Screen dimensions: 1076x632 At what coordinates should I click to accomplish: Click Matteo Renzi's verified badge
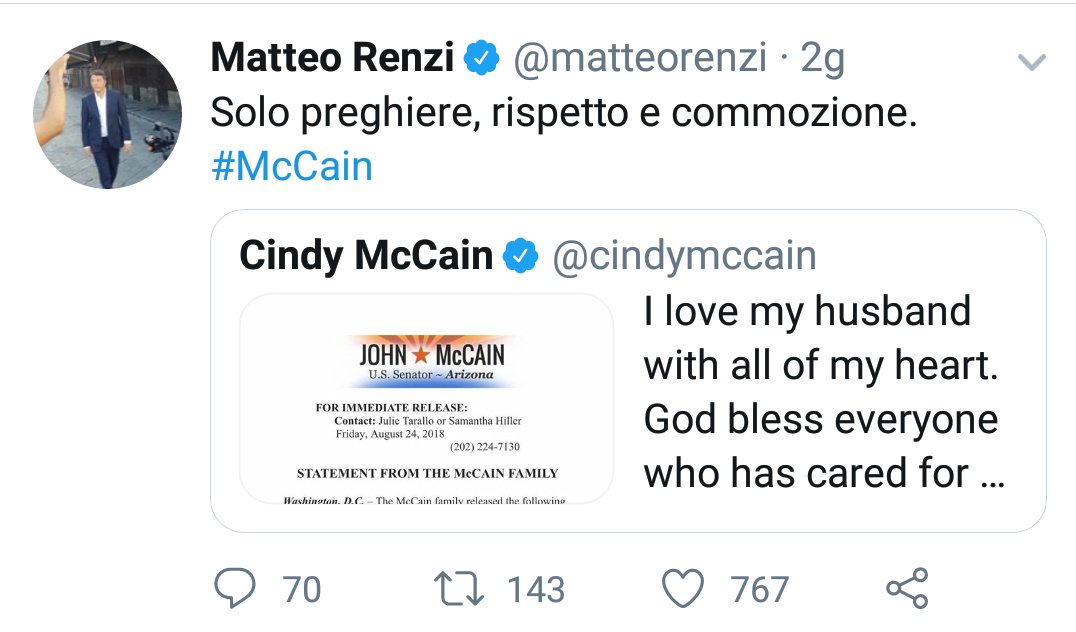[x=483, y=61]
